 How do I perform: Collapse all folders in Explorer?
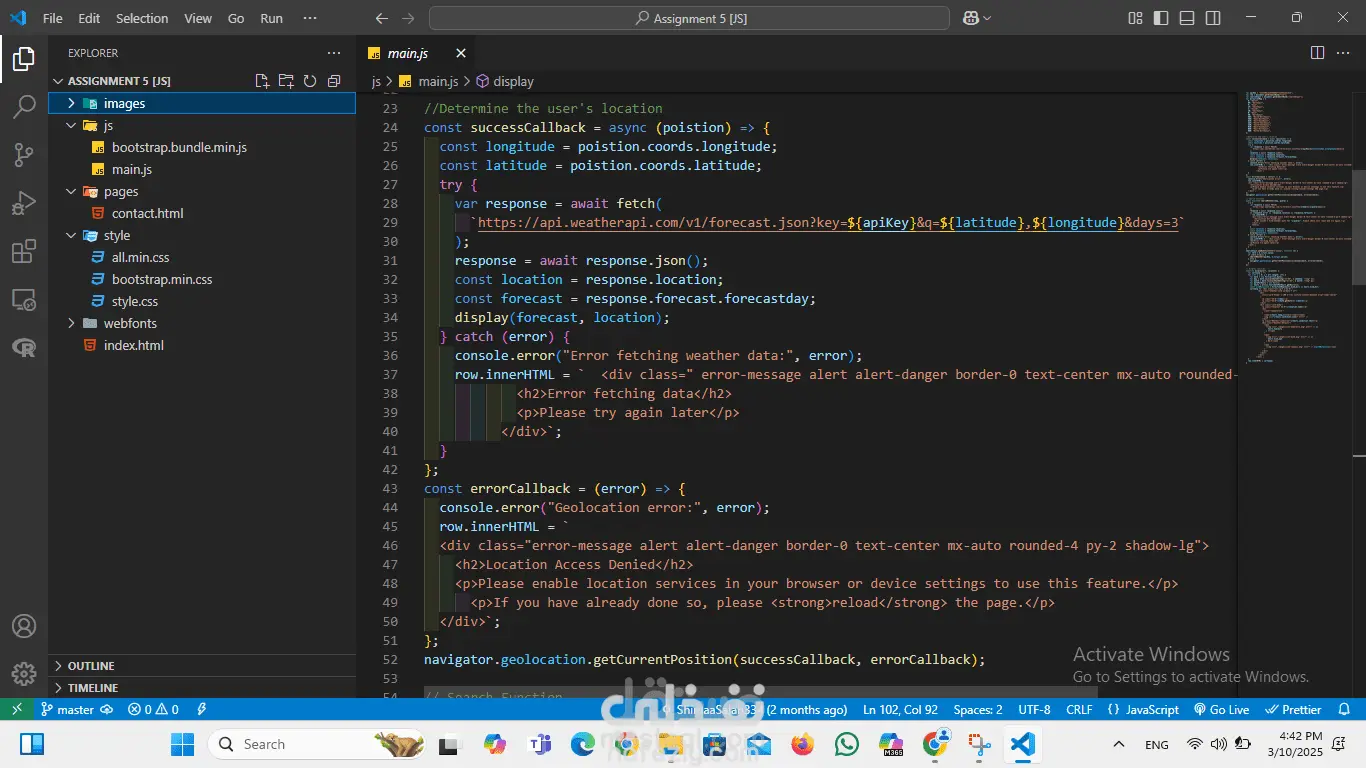[x=334, y=81]
